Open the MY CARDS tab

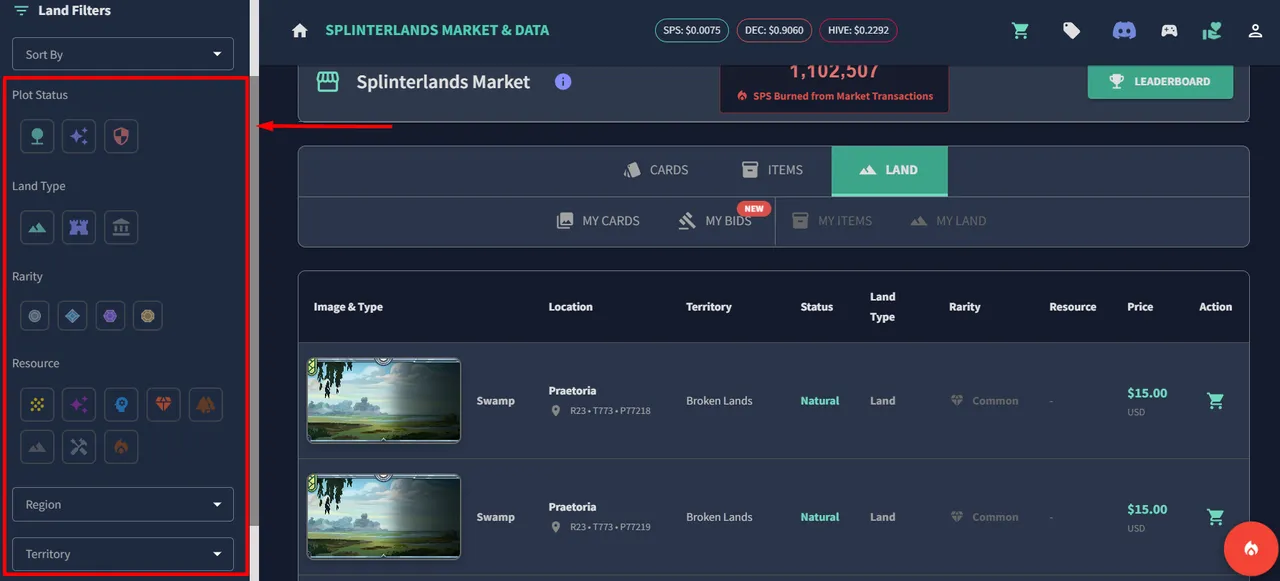tap(598, 221)
